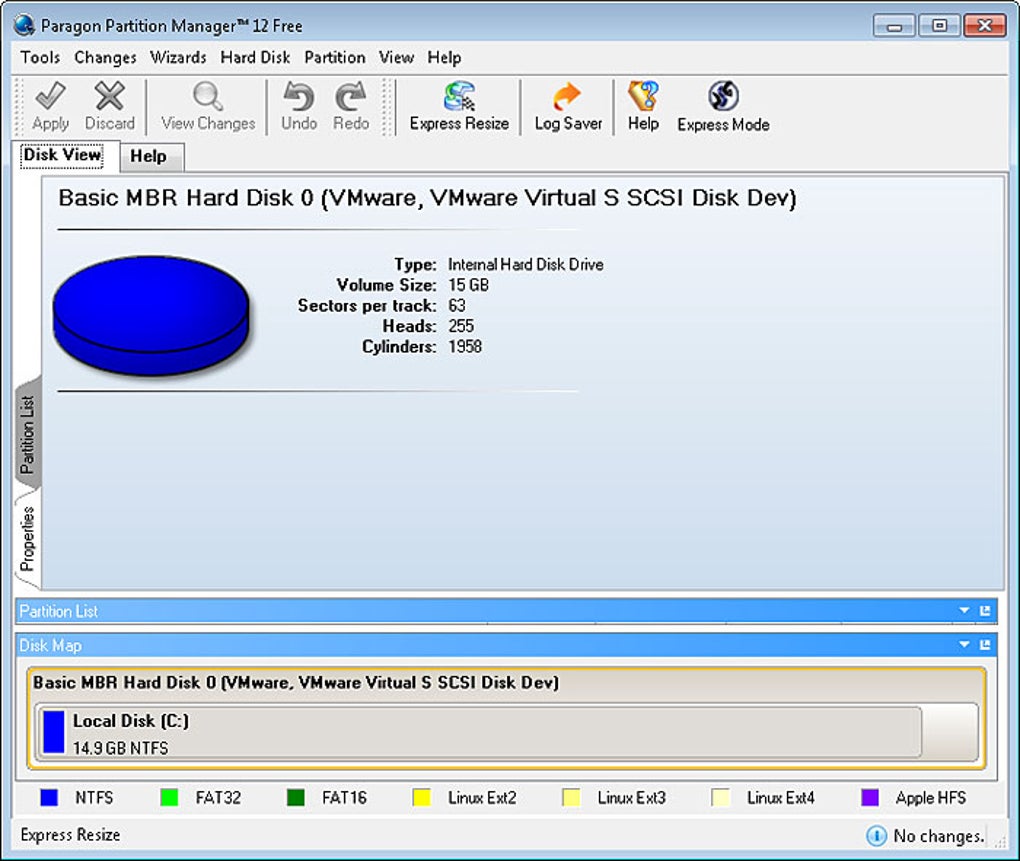Click the Heads value '255'

[x=461, y=325]
